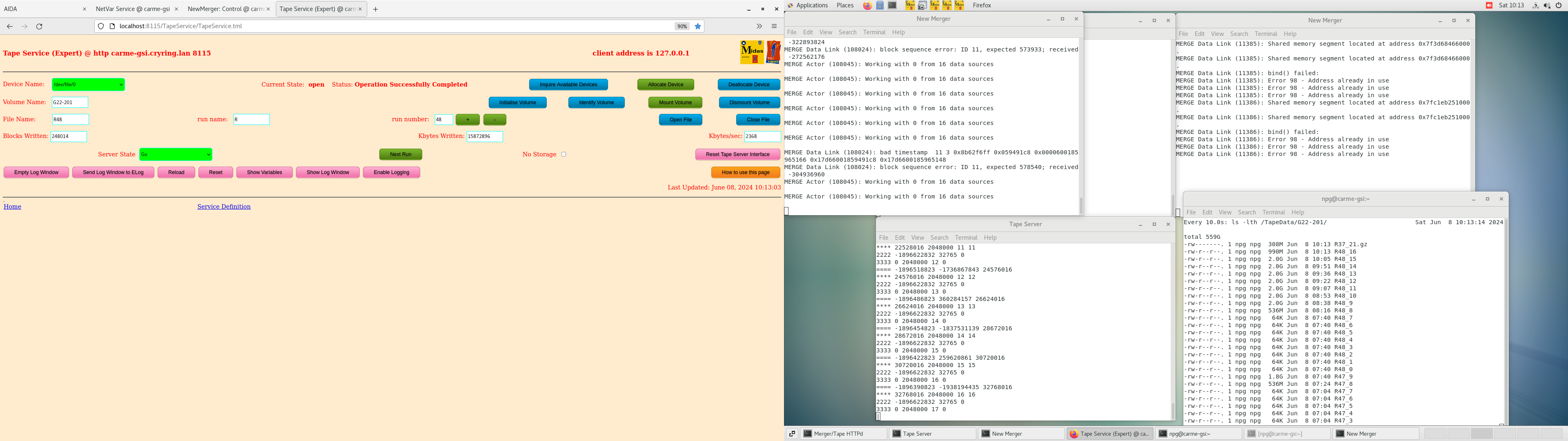
Task: Click Send Log Window to ELog button
Action: click(x=113, y=172)
